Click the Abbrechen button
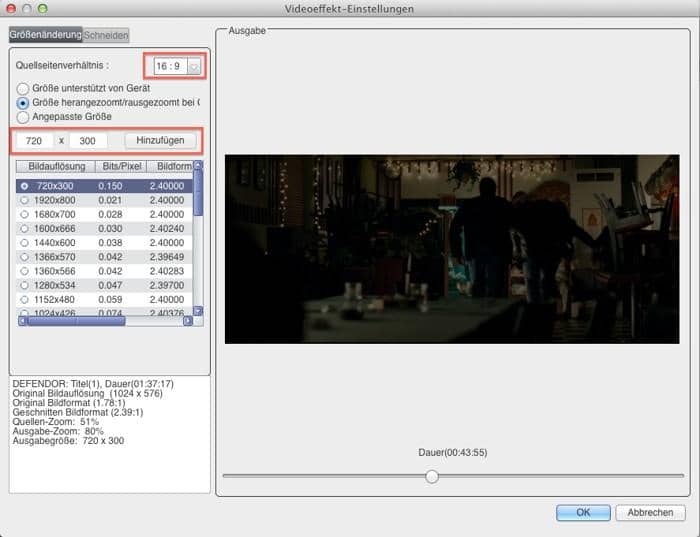This screenshot has width=700, height=537. (x=650, y=512)
